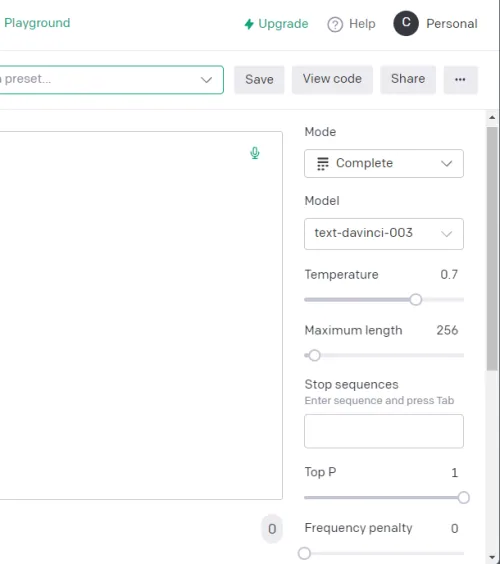Click the Model label
Viewport: 500px width, 564px height.
pyautogui.click(x=322, y=201)
